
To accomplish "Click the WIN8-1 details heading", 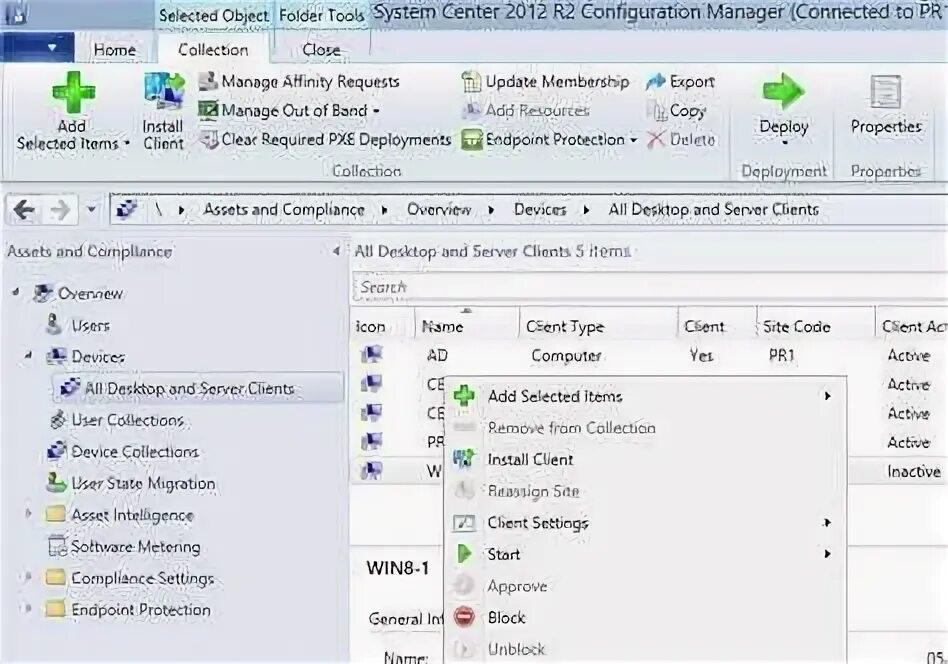I will [398, 568].
